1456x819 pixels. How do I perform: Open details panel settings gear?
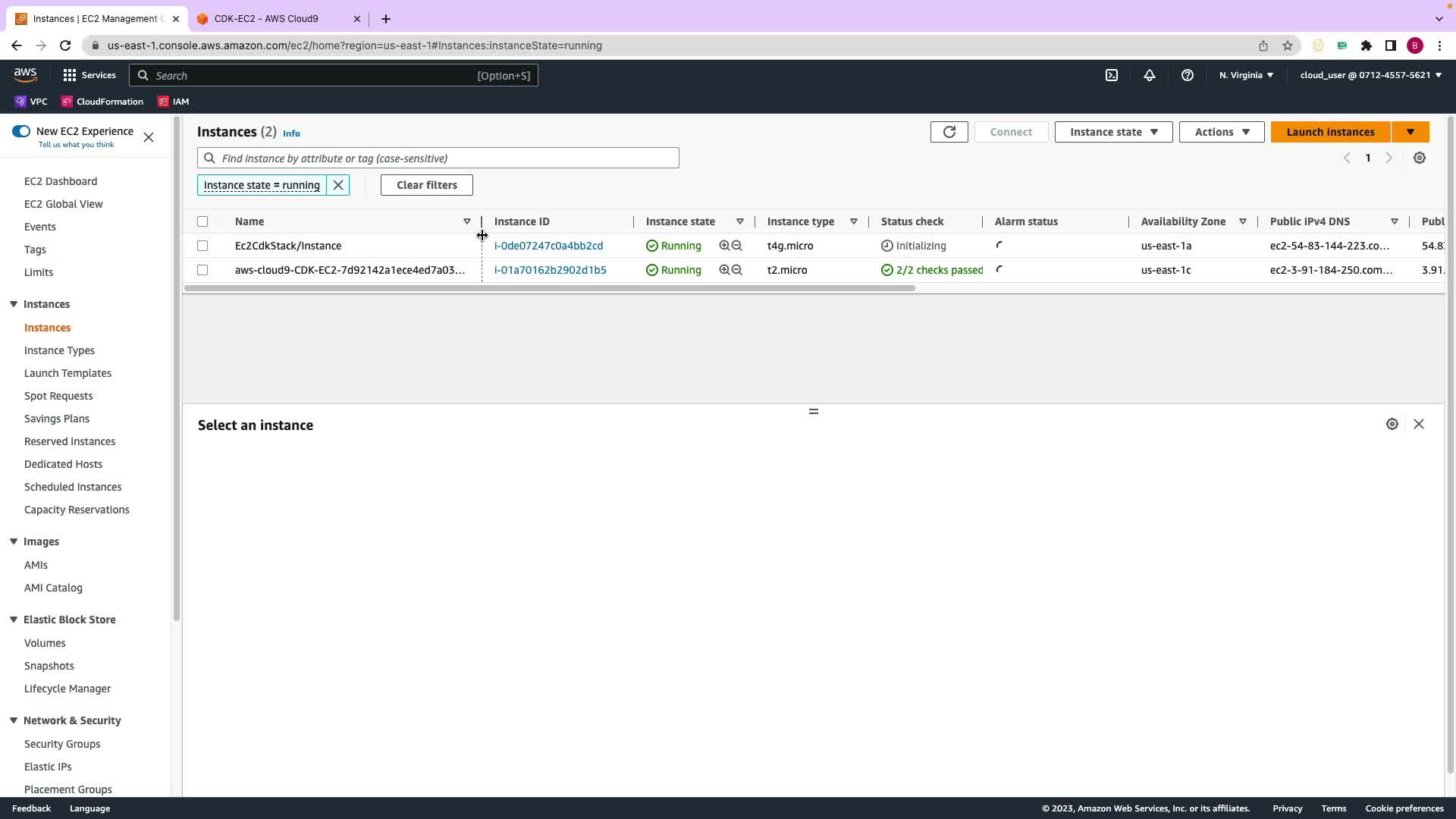point(1392,424)
